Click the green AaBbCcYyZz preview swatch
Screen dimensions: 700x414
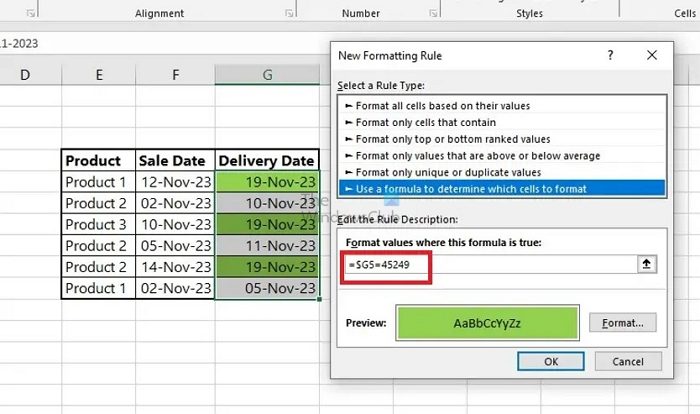(x=487, y=323)
